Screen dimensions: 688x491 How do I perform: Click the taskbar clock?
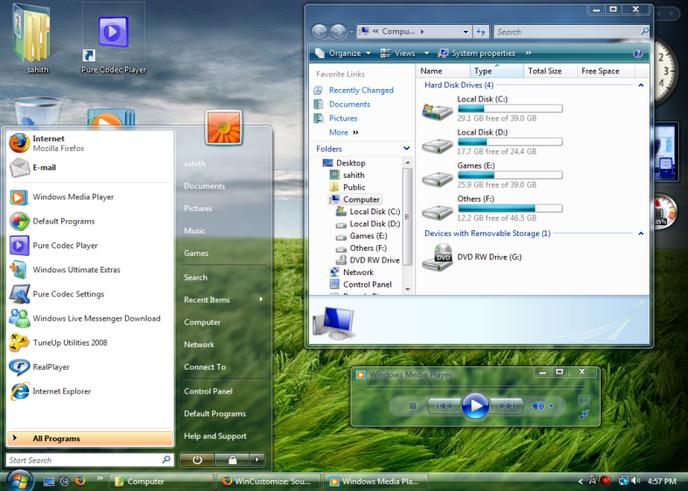pyautogui.click(x=662, y=481)
